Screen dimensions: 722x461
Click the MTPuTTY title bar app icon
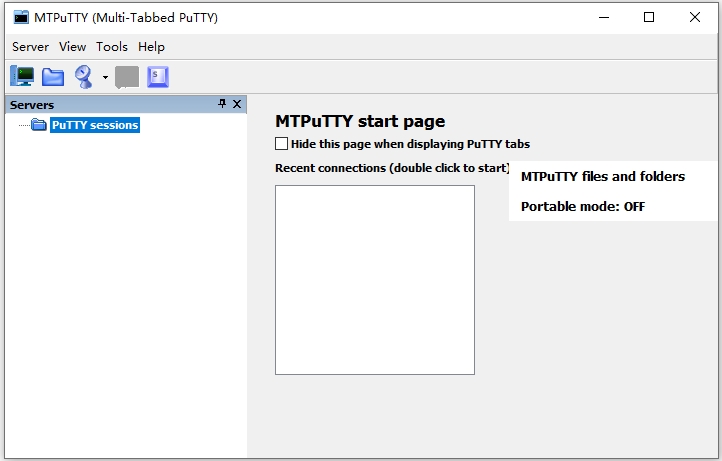[20, 17]
